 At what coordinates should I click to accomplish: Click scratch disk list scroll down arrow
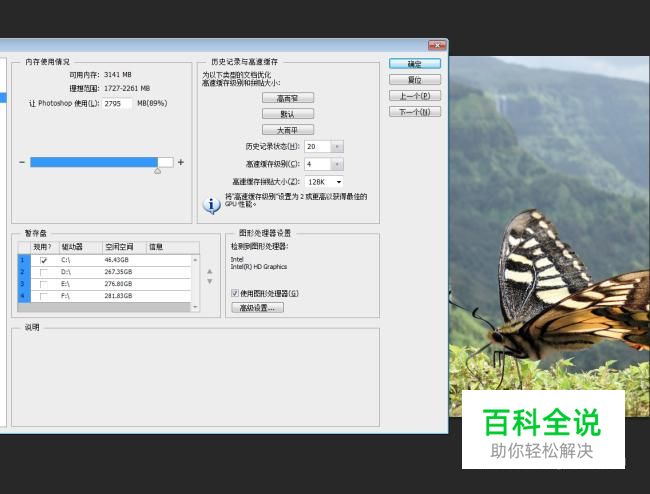pos(195,308)
